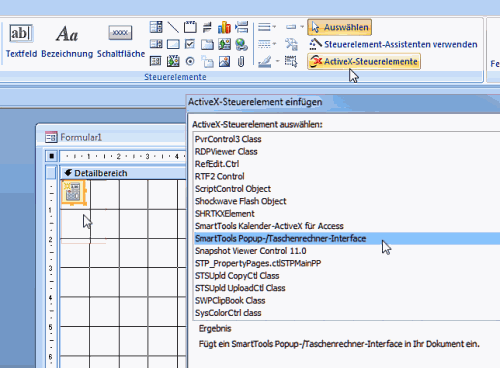This screenshot has height=368, width=500.
Task: Select PvrControl3 Class in list
Action: 347,139
